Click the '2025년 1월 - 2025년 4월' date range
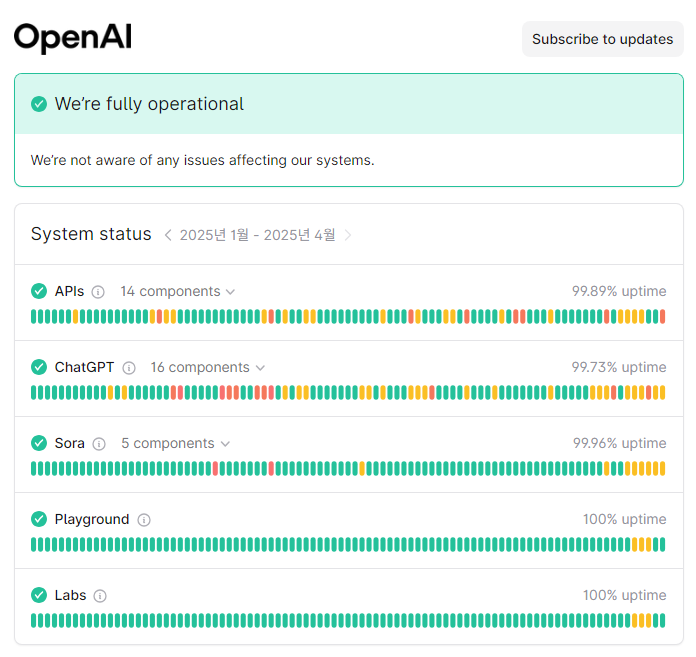 coord(257,235)
